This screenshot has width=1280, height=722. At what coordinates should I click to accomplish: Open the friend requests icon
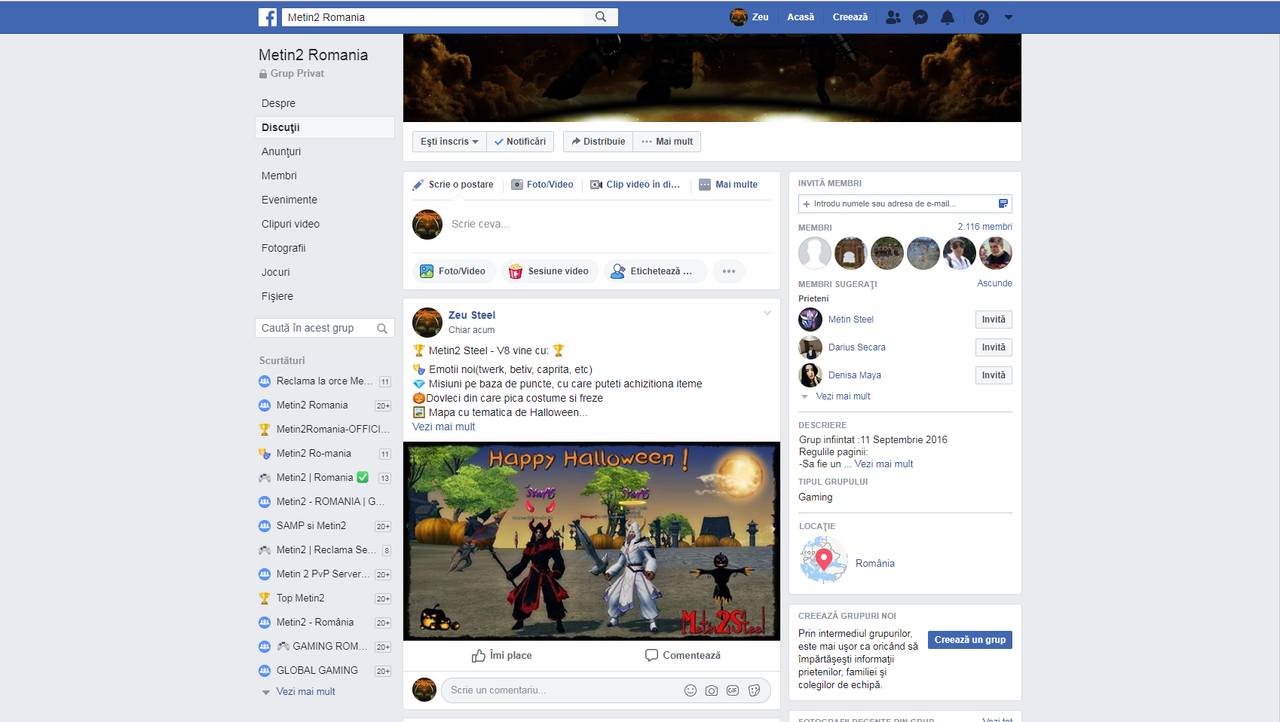point(893,17)
